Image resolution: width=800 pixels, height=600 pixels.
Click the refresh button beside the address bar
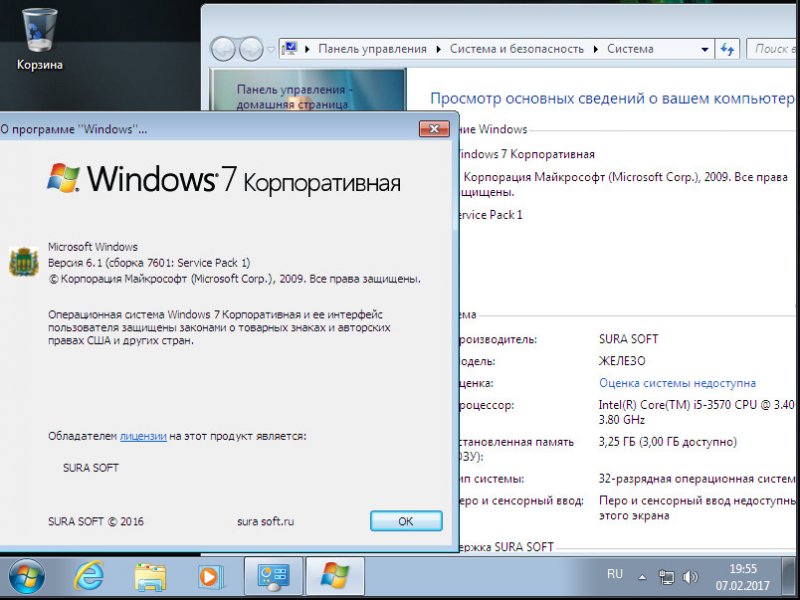(x=727, y=49)
